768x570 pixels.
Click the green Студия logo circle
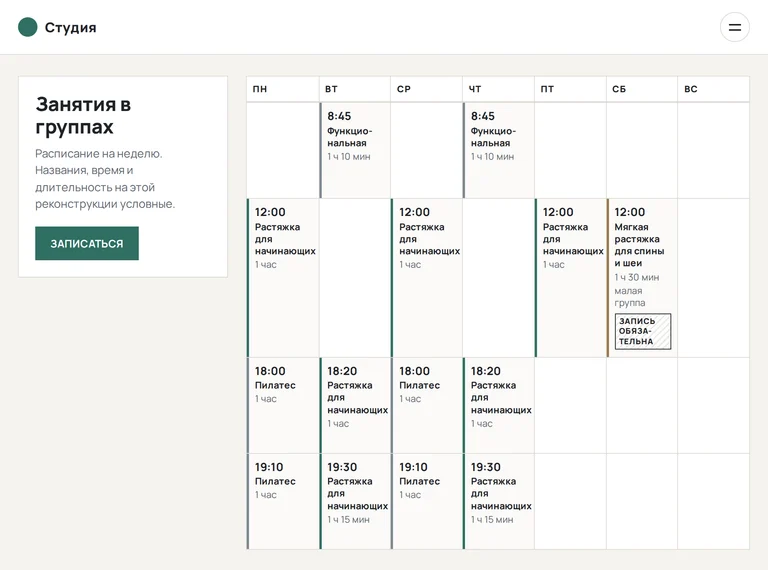pyautogui.click(x=27, y=27)
